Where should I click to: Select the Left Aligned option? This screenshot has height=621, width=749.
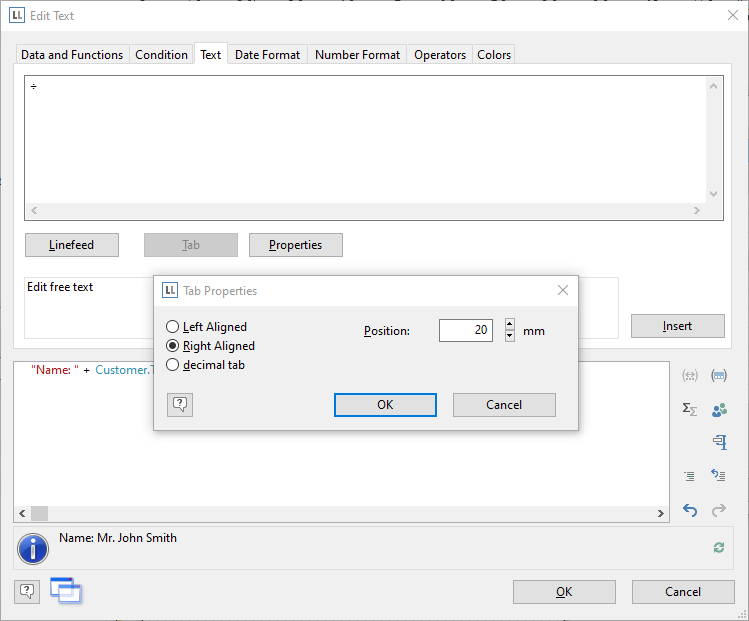click(173, 327)
